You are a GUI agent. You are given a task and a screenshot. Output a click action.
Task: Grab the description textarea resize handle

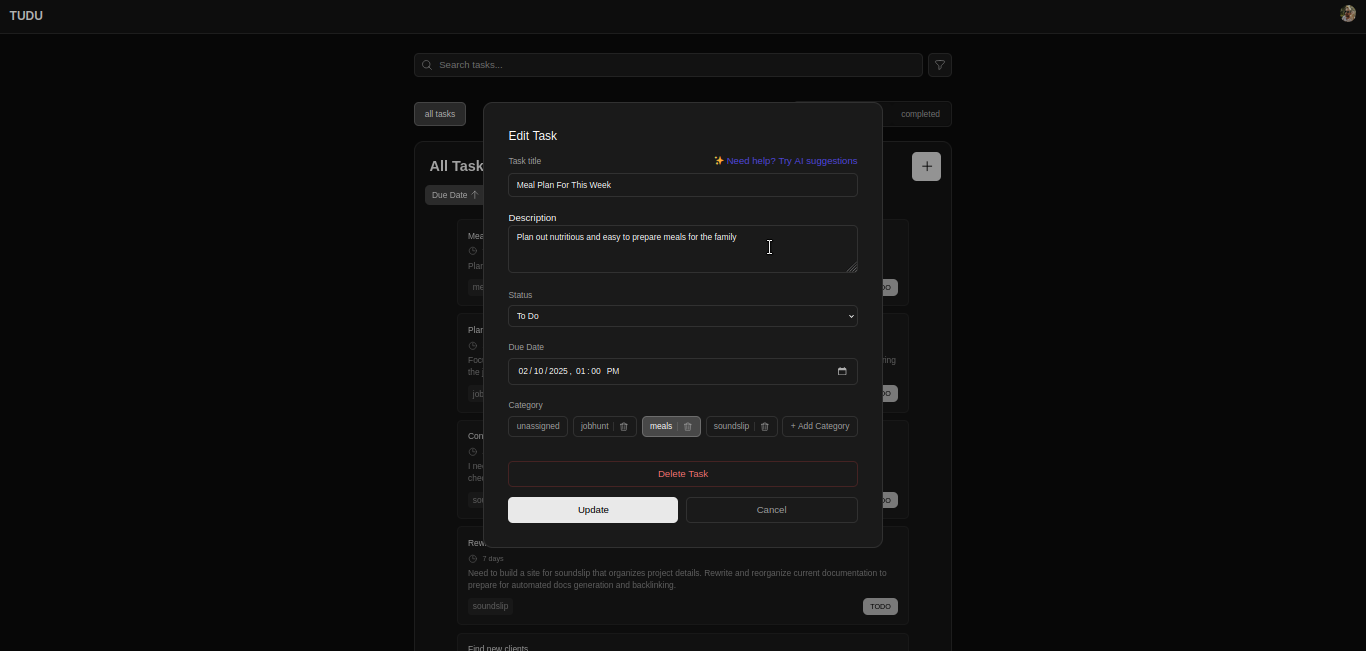[852, 267]
